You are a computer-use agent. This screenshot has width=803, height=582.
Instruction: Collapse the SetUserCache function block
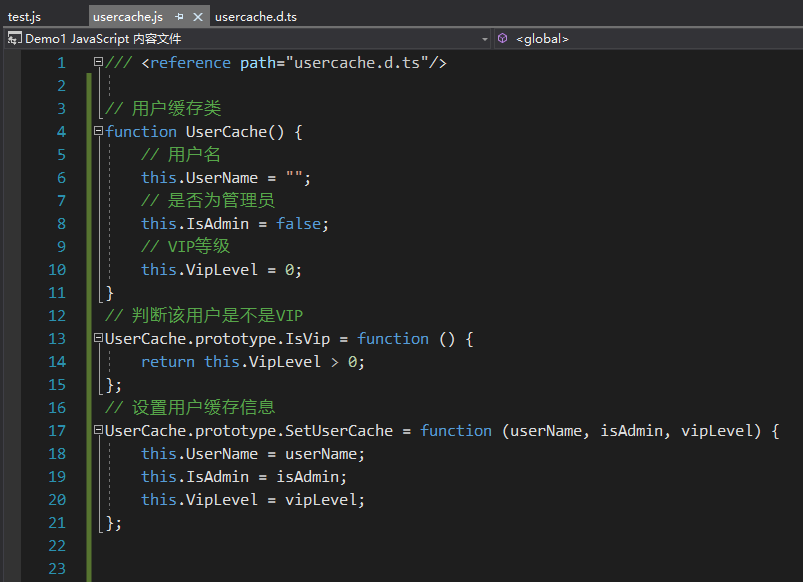[98, 430]
